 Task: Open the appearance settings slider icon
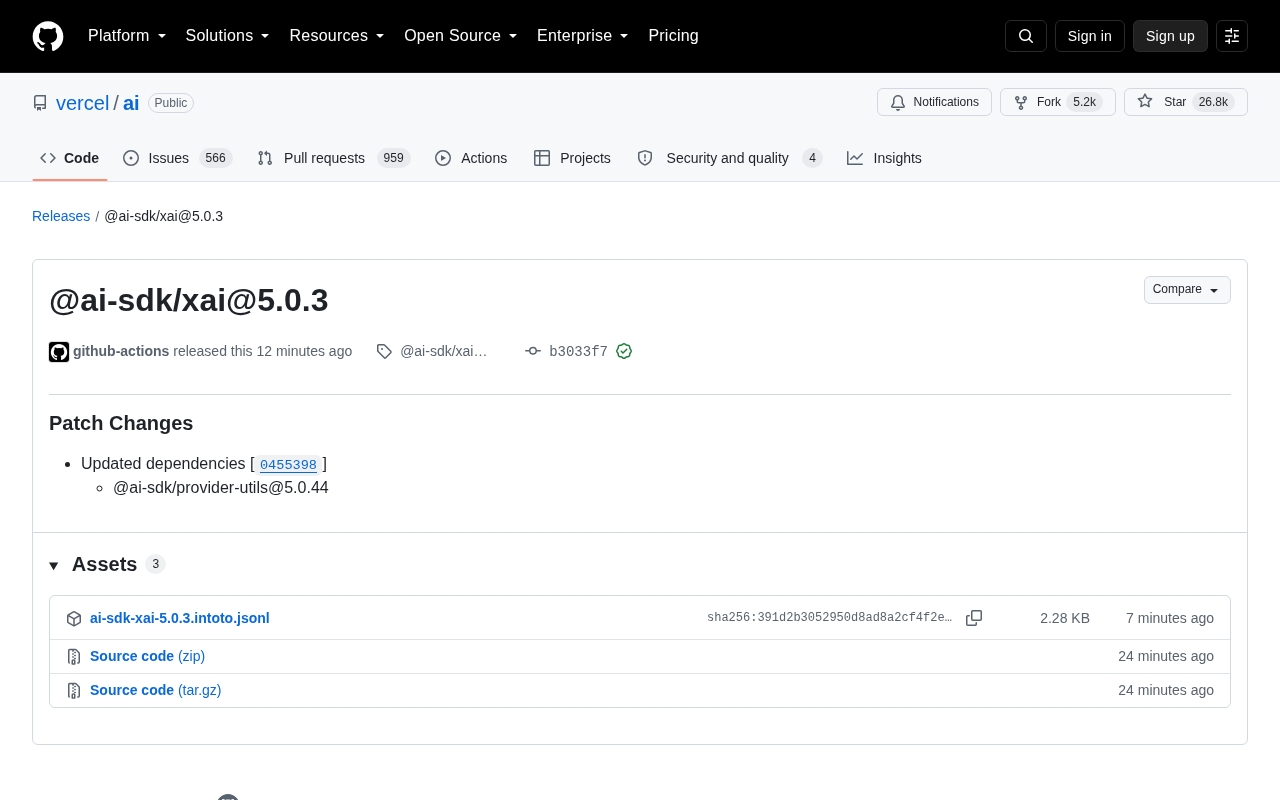point(1232,36)
